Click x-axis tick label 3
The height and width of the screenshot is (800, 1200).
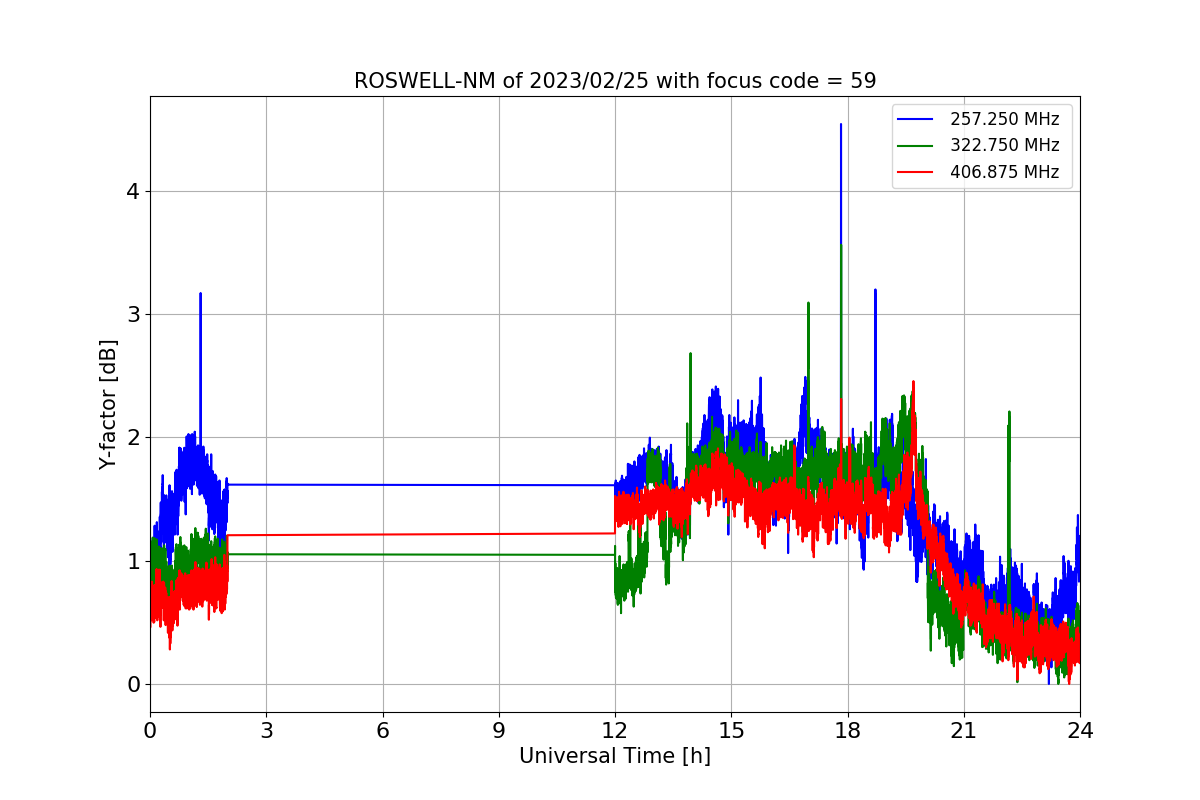(266, 730)
